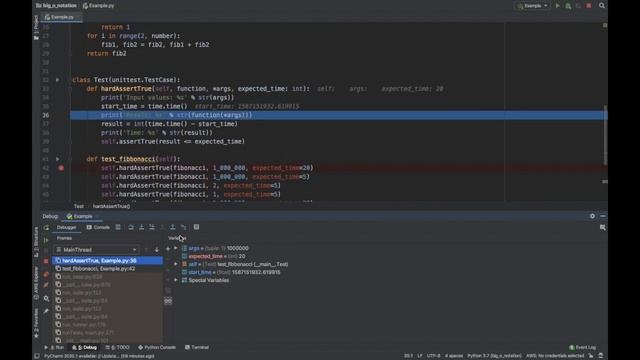Viewport: 640px width, 360px height.
Task: Click the Python 3.7 interpreter selector
Action: click(494, 356)
